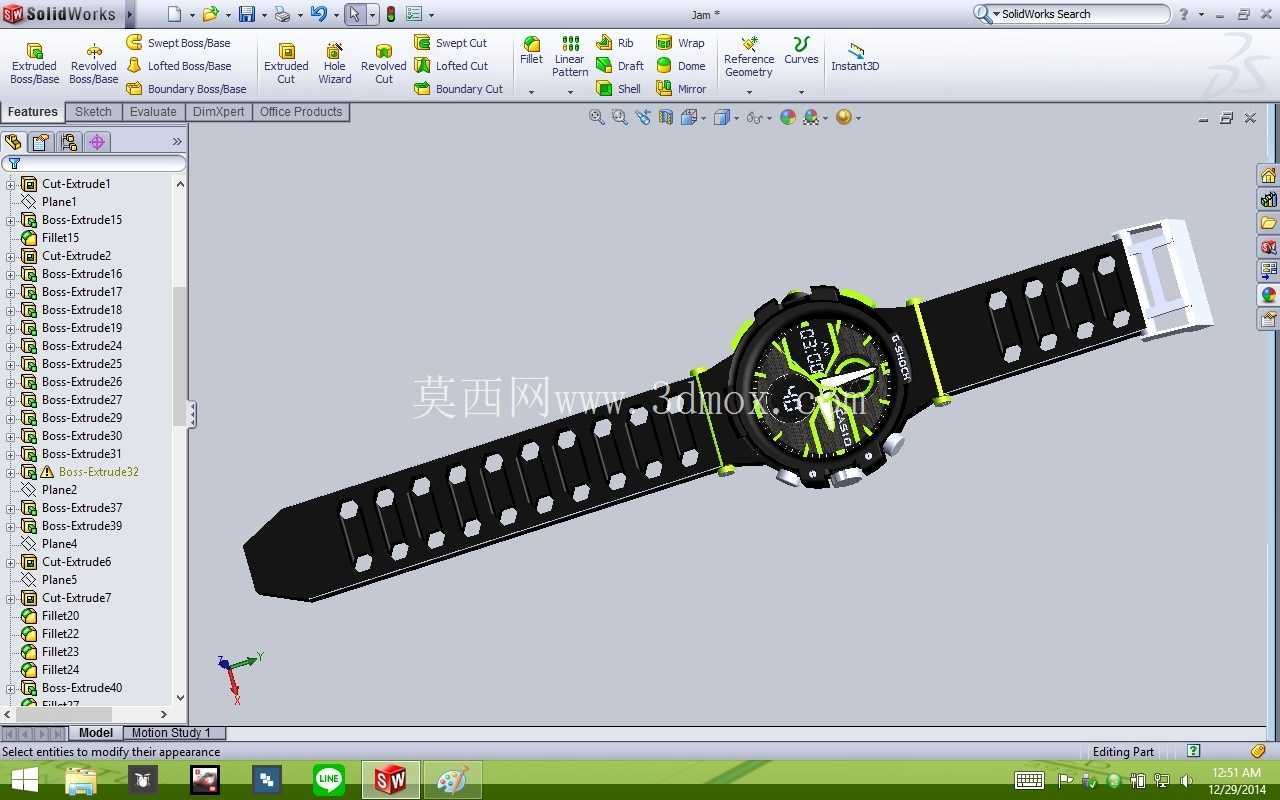Choose the Swept Cut command
This screenshot has height=800, width=1280.
tap(451, 43)
